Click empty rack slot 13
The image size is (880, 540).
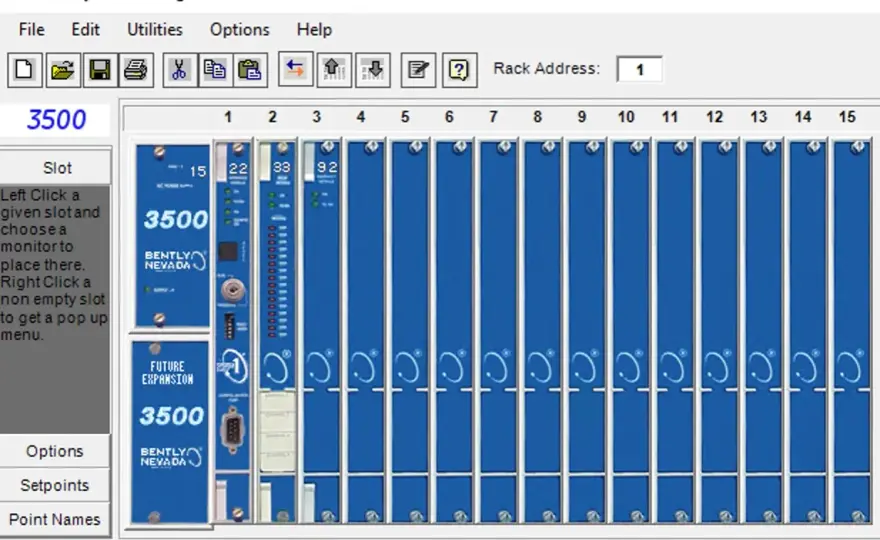(764, 331)
